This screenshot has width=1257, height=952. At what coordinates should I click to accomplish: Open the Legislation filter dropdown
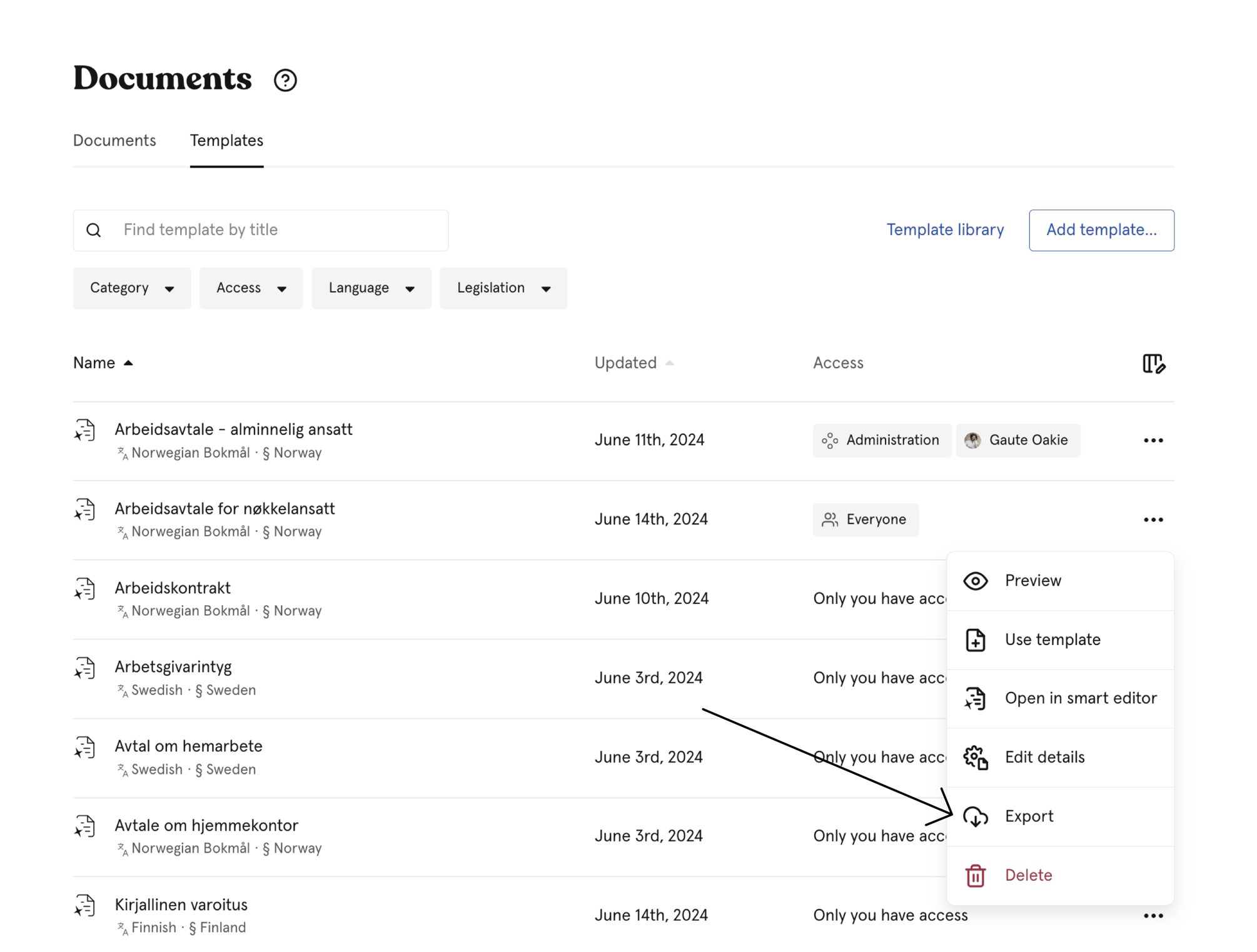point(503,288)
